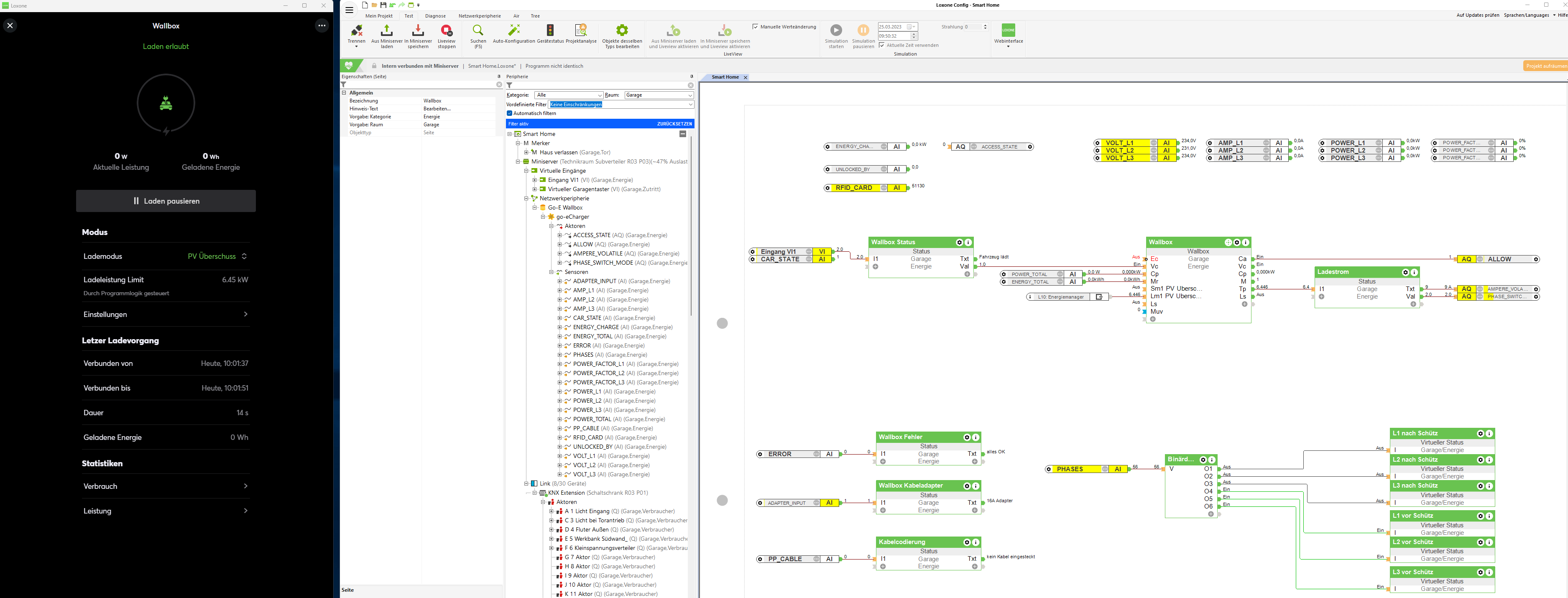Click In Miniserver speichern icon
This screenshot has width=1568, height=598.
pos(418,31)
